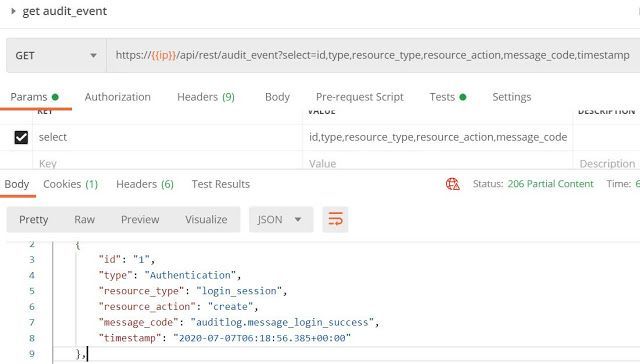Select the Preview view button
Image resolution: width=640 pixels, height=364 pixels.
click(x=140, y=220)
